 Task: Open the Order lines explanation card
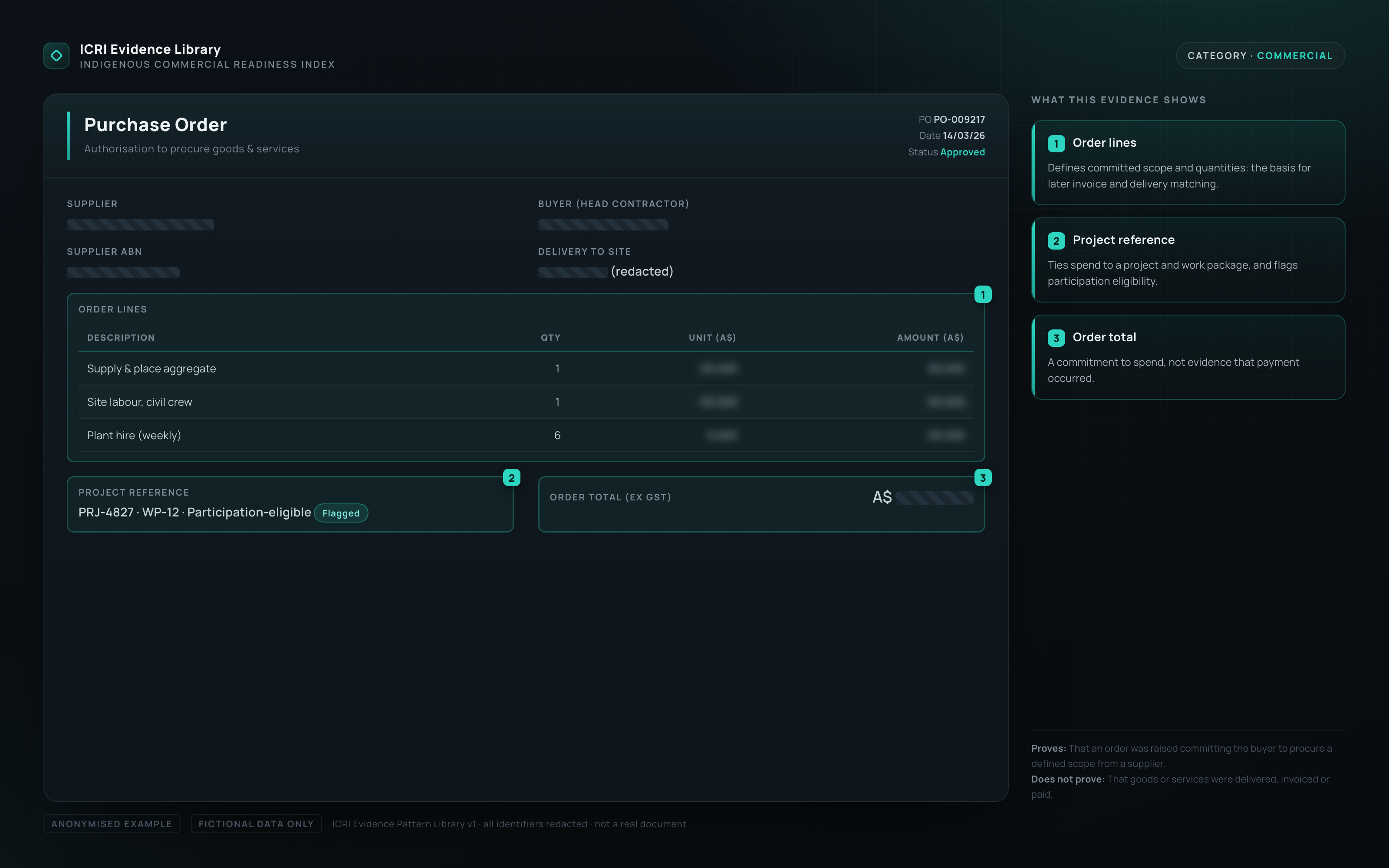point(1188,162)
